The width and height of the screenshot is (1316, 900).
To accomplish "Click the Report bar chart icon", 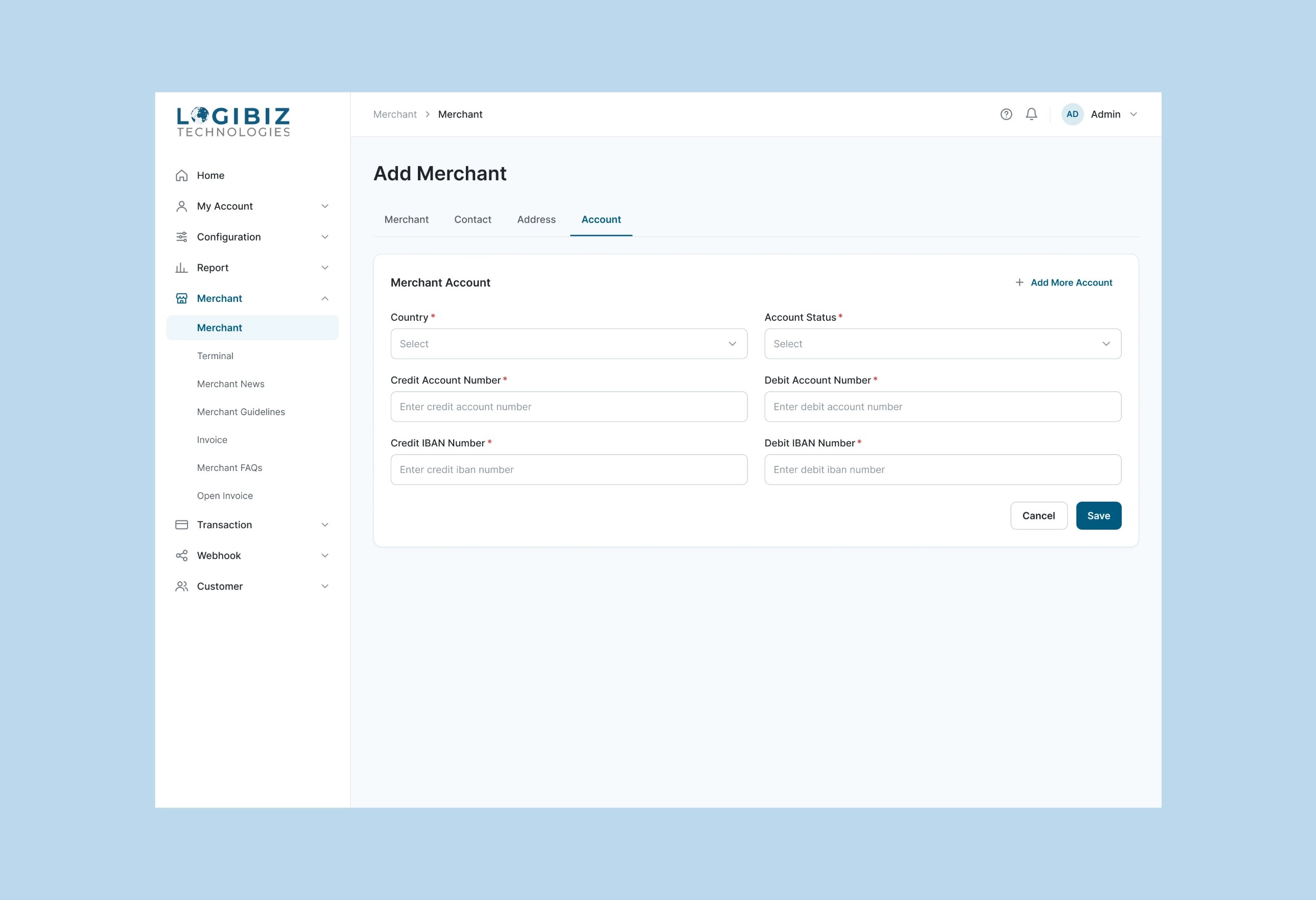I will click(181, 268).
